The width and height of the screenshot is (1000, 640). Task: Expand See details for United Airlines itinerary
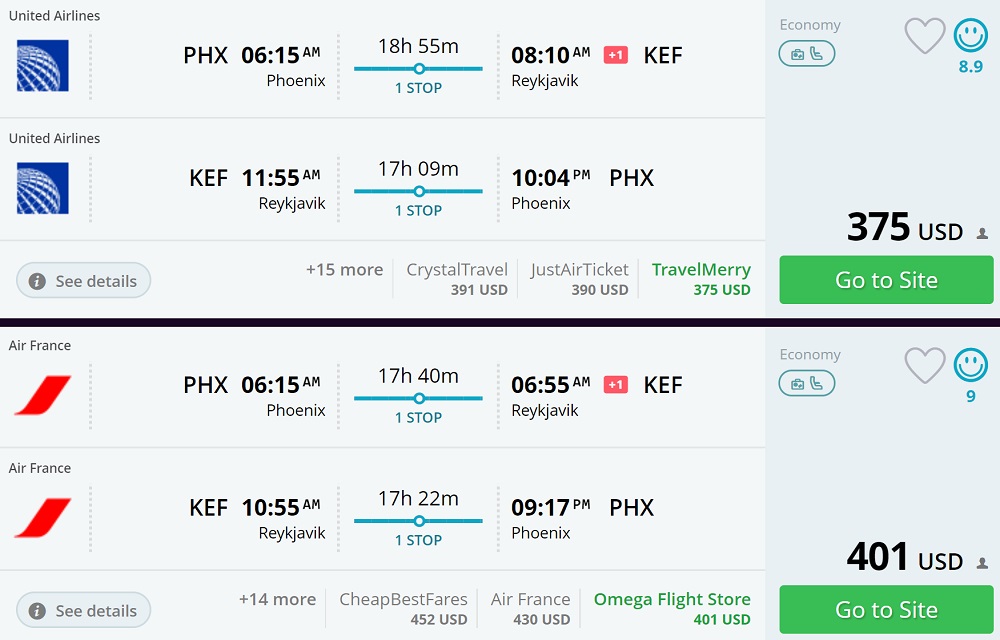[x=84, y=281]
